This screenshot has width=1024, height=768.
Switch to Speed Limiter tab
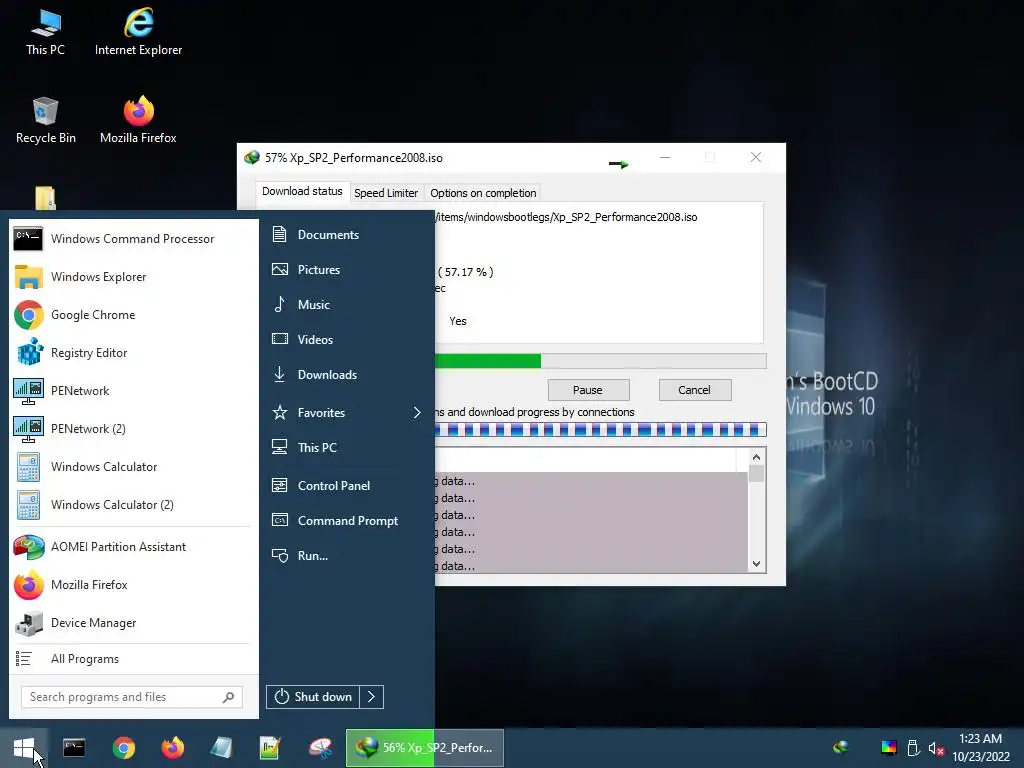coord(386,193)
